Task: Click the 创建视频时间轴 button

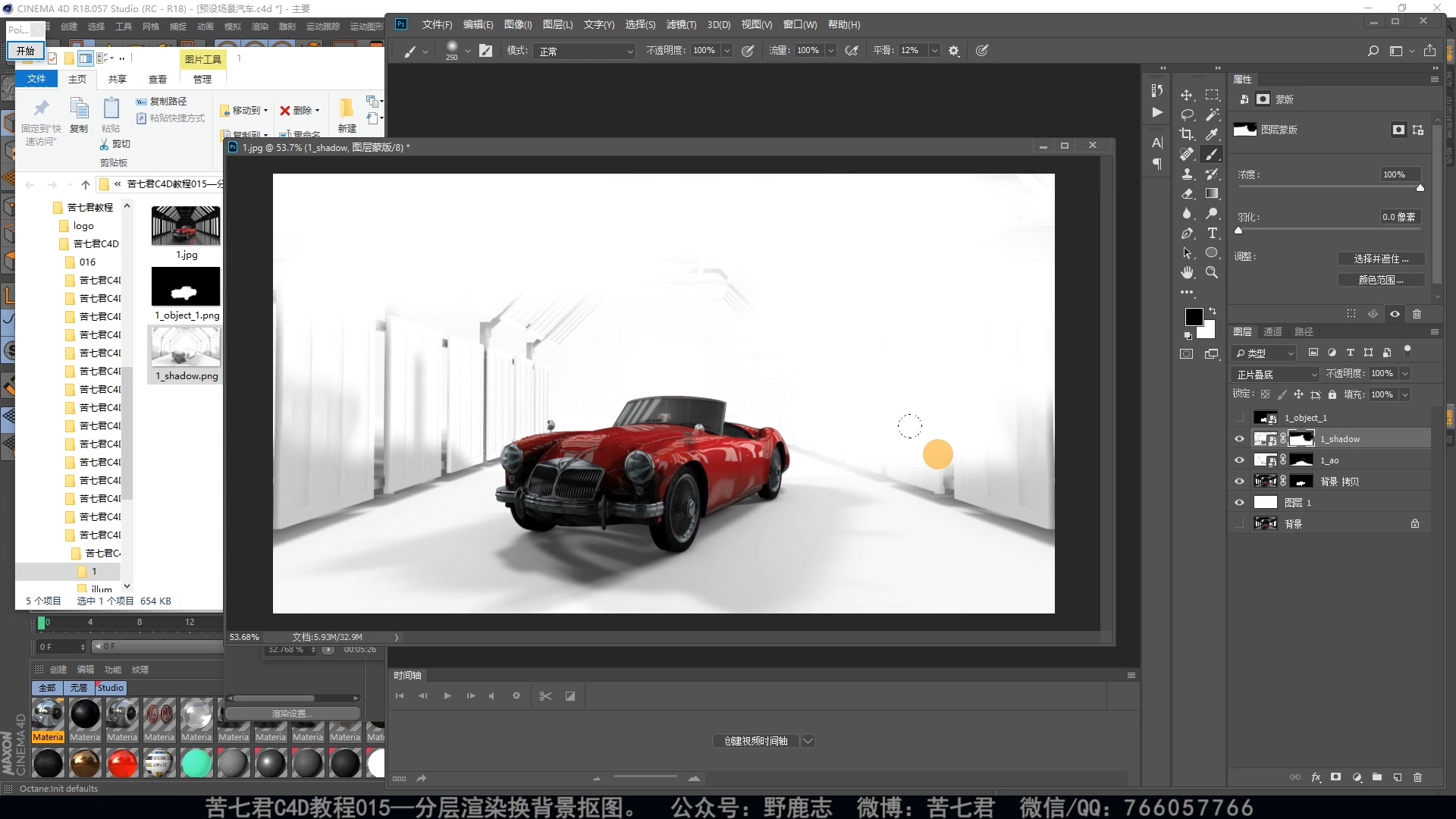Action: 755,741
